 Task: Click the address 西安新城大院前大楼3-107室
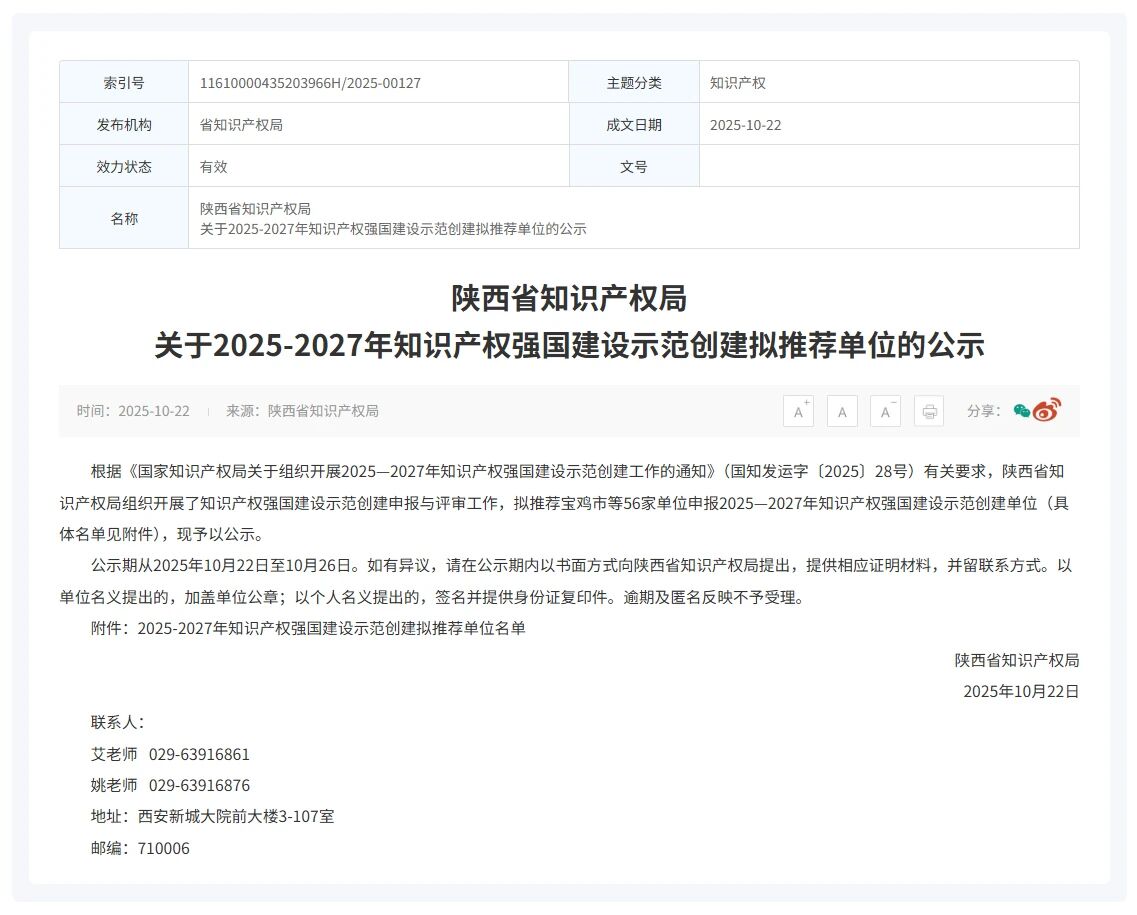pos(236,816)
